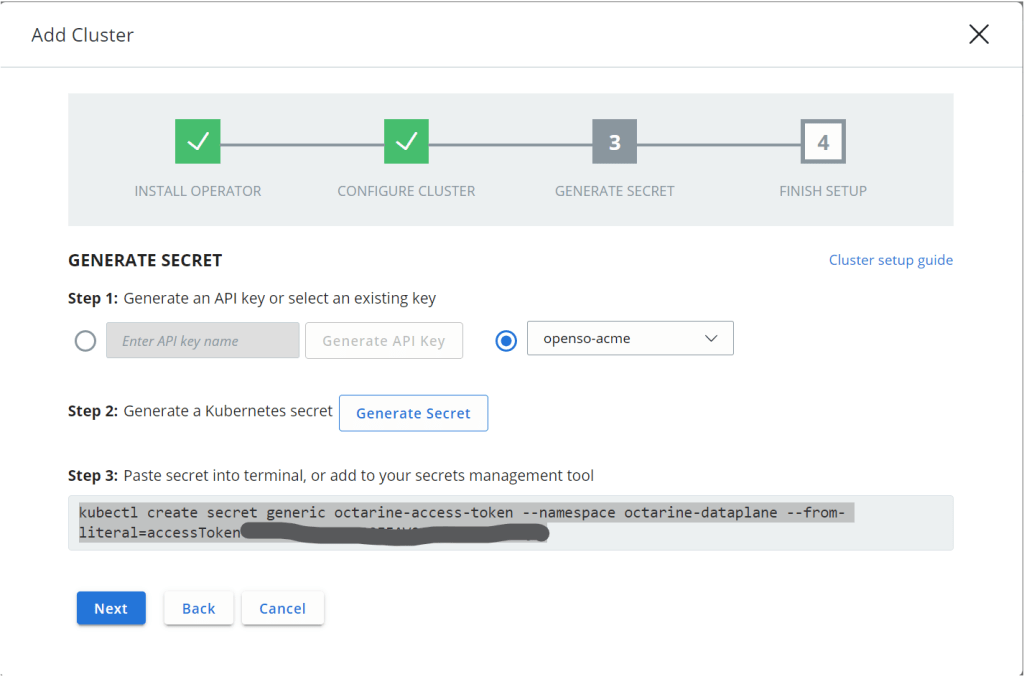Go to previous step with Back
This screenshot has height=679, width=1024.
(198, 608)
